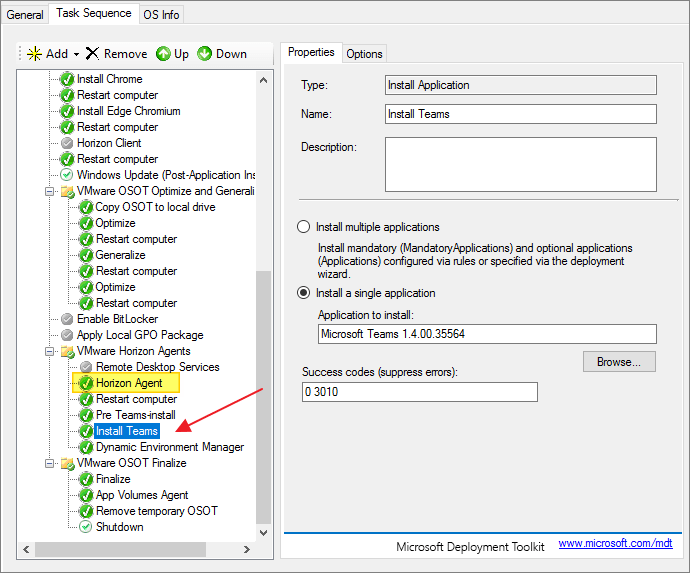Click the gray disabled icon beside Horizon Client

pos(67,143)
